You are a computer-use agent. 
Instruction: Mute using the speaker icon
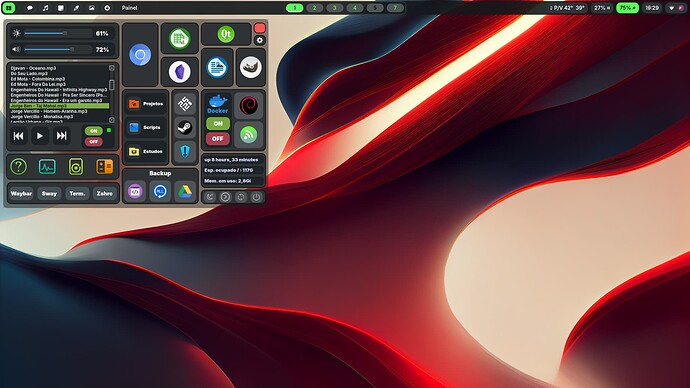pos(16,49)
